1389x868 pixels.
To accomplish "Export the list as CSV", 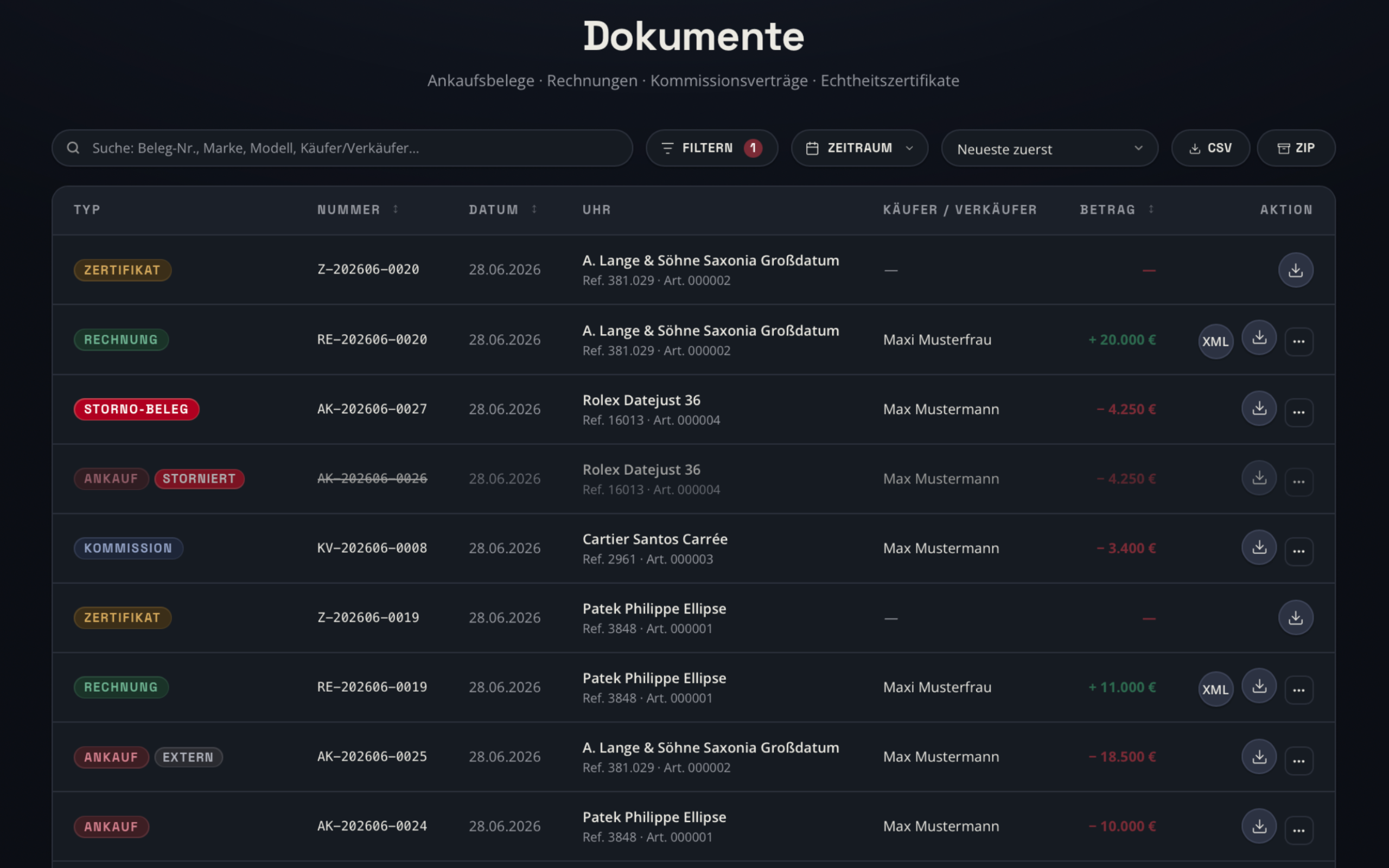I will (x=1210, y=148).
